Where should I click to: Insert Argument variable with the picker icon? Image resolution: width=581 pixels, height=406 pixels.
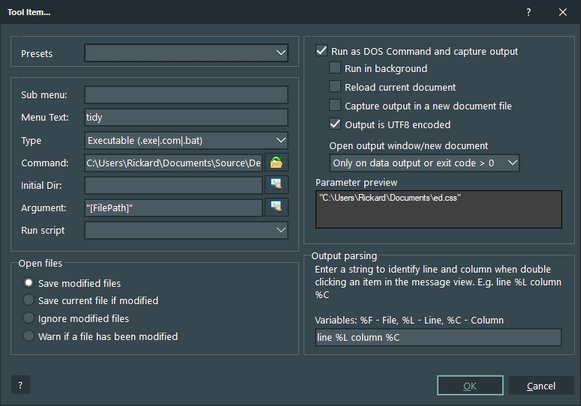pos(276,207)
